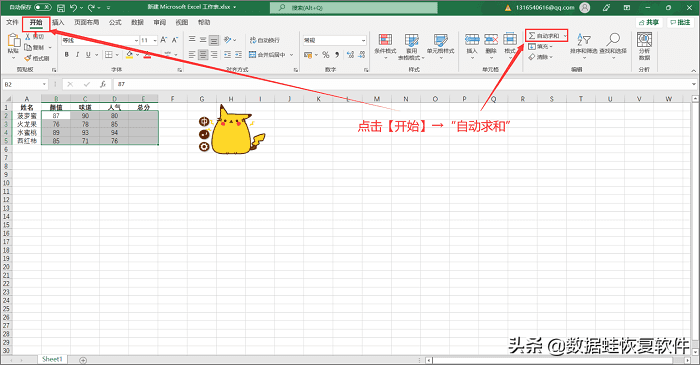Click the Paste clipboard icon
Image resolution: width=700 pixels, height=365 pixels.
pyautogui.click(x=13, y=41)
